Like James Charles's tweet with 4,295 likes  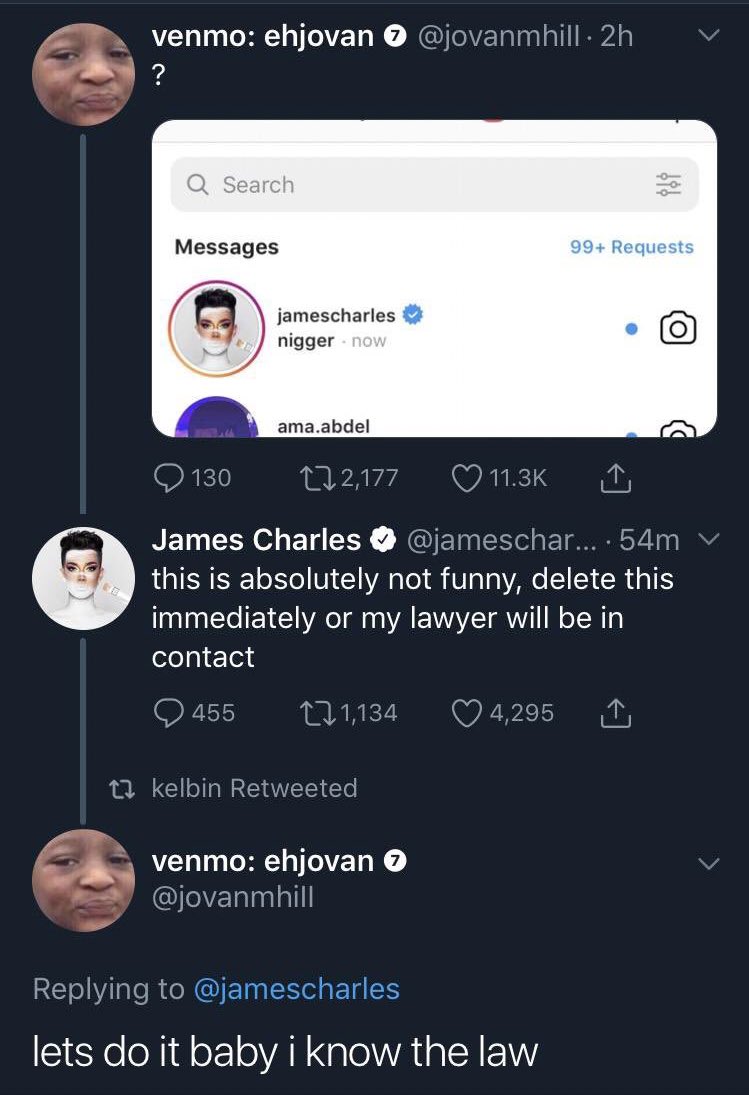[469, 712]
